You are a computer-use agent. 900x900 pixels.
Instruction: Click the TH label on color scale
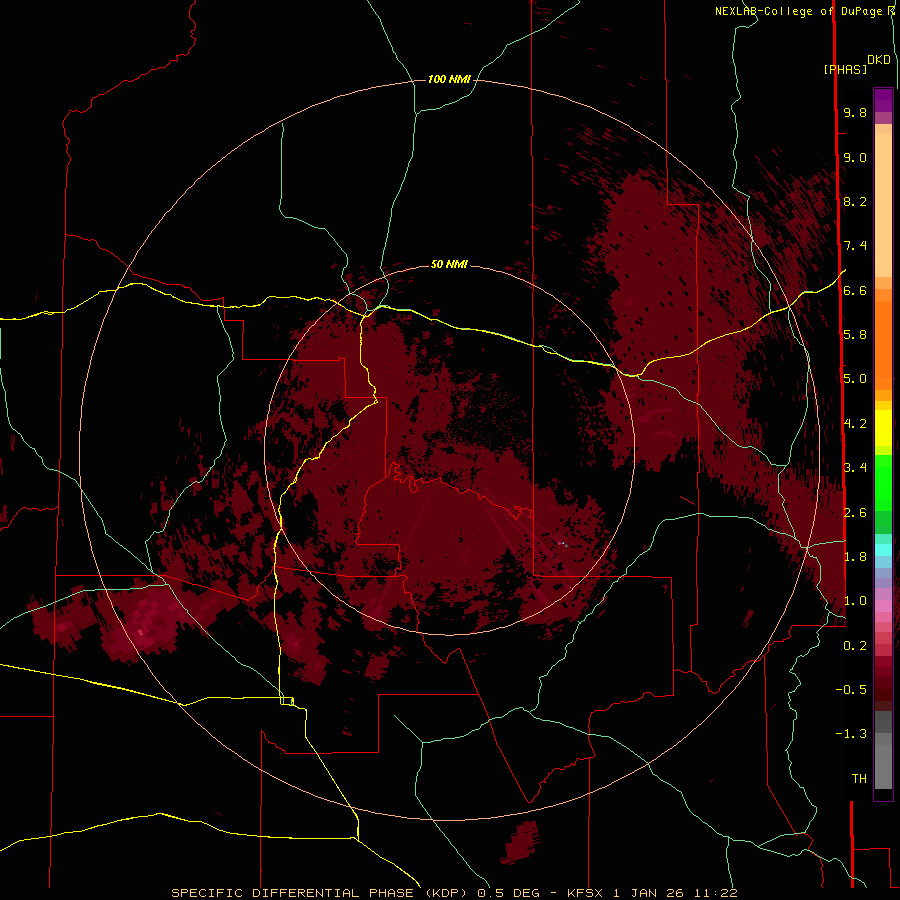click(x=859, y=779)
